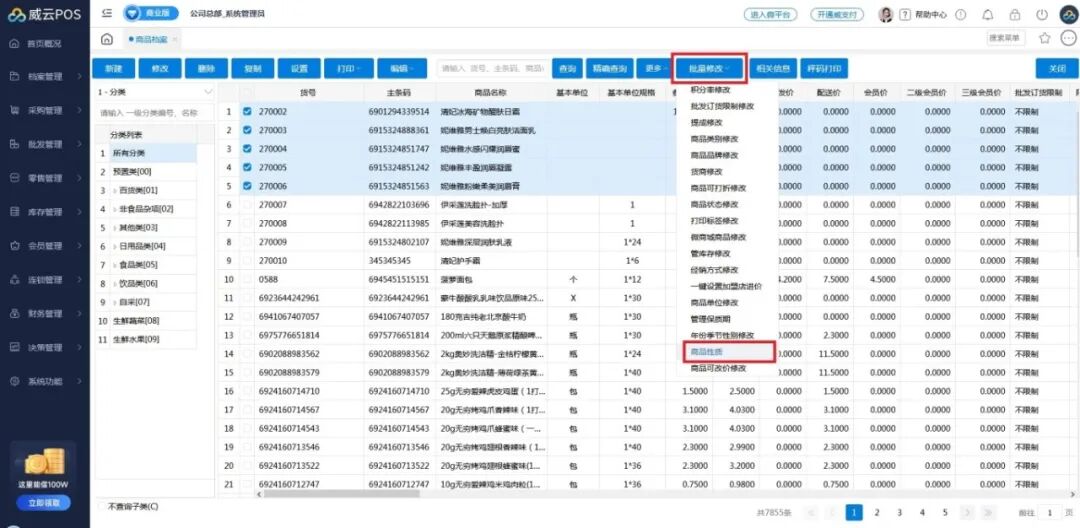Viewport: 1080px width, 528px height.
Task: Go to page 3 in pagination
Action: click(899, 512)
